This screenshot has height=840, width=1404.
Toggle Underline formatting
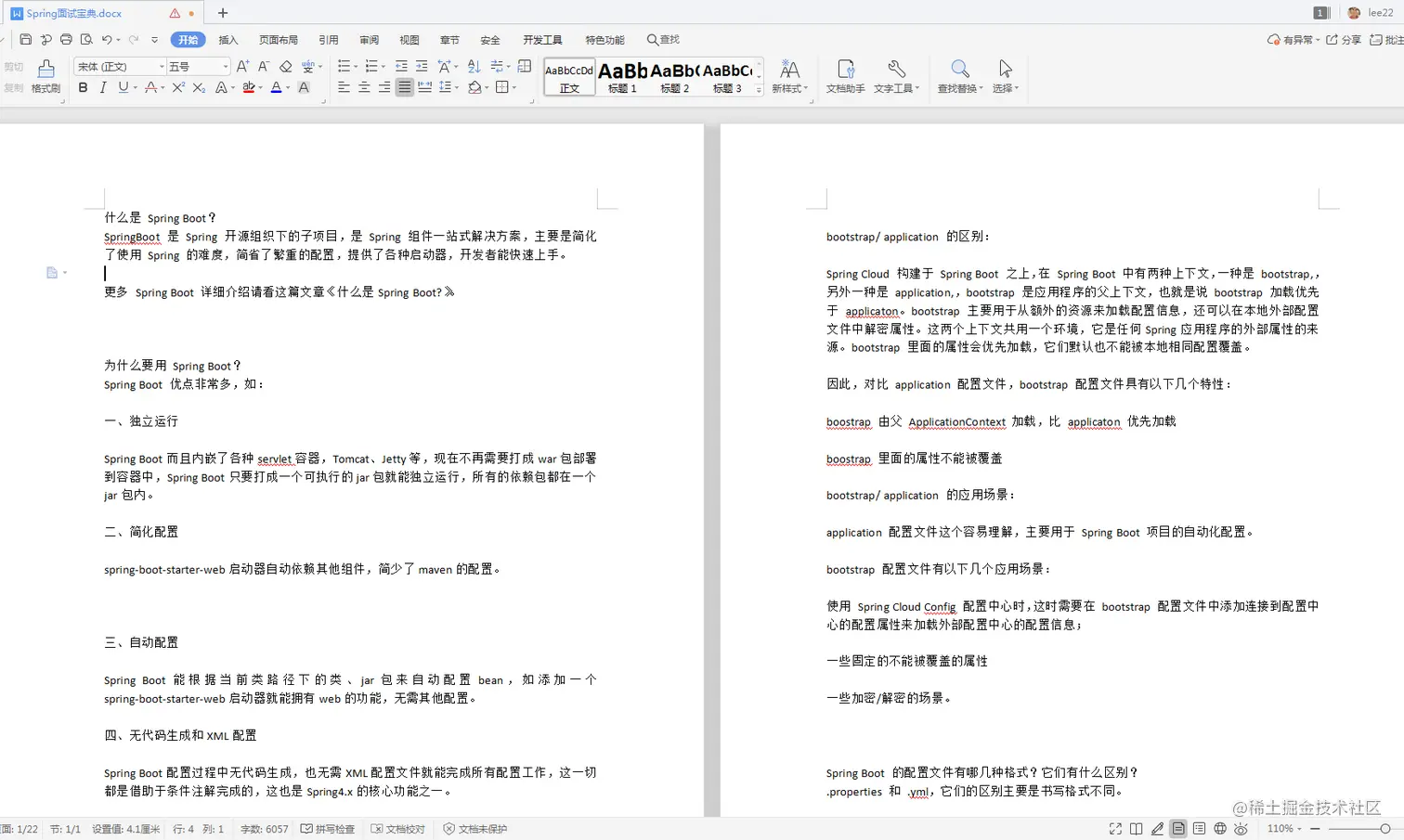click(123, 87)
